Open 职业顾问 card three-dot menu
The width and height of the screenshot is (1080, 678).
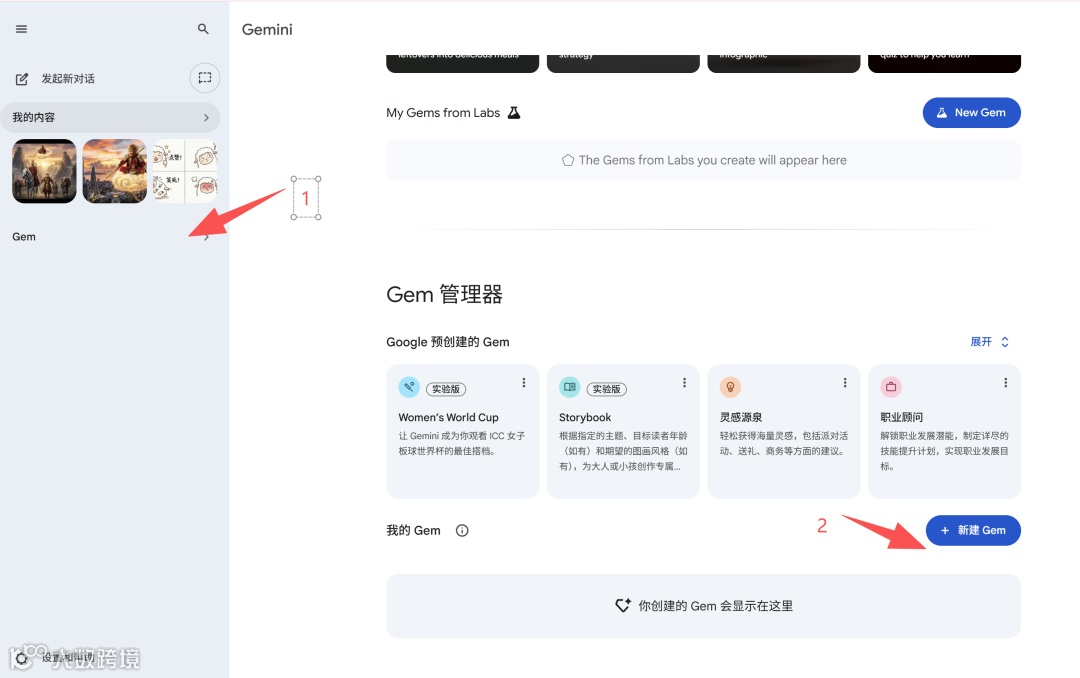pos(1005,382)
